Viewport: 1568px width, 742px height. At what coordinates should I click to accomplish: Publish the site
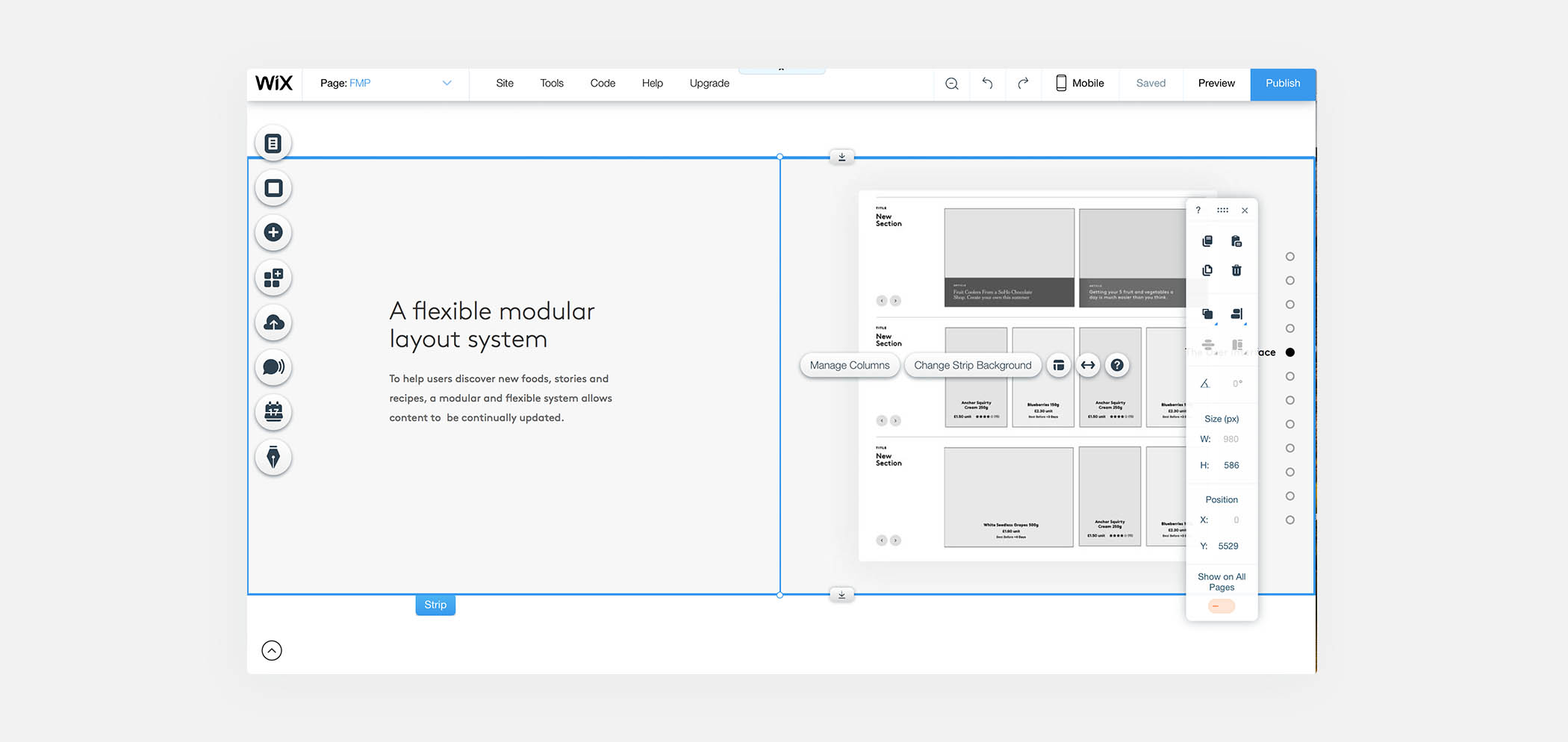1283,84
